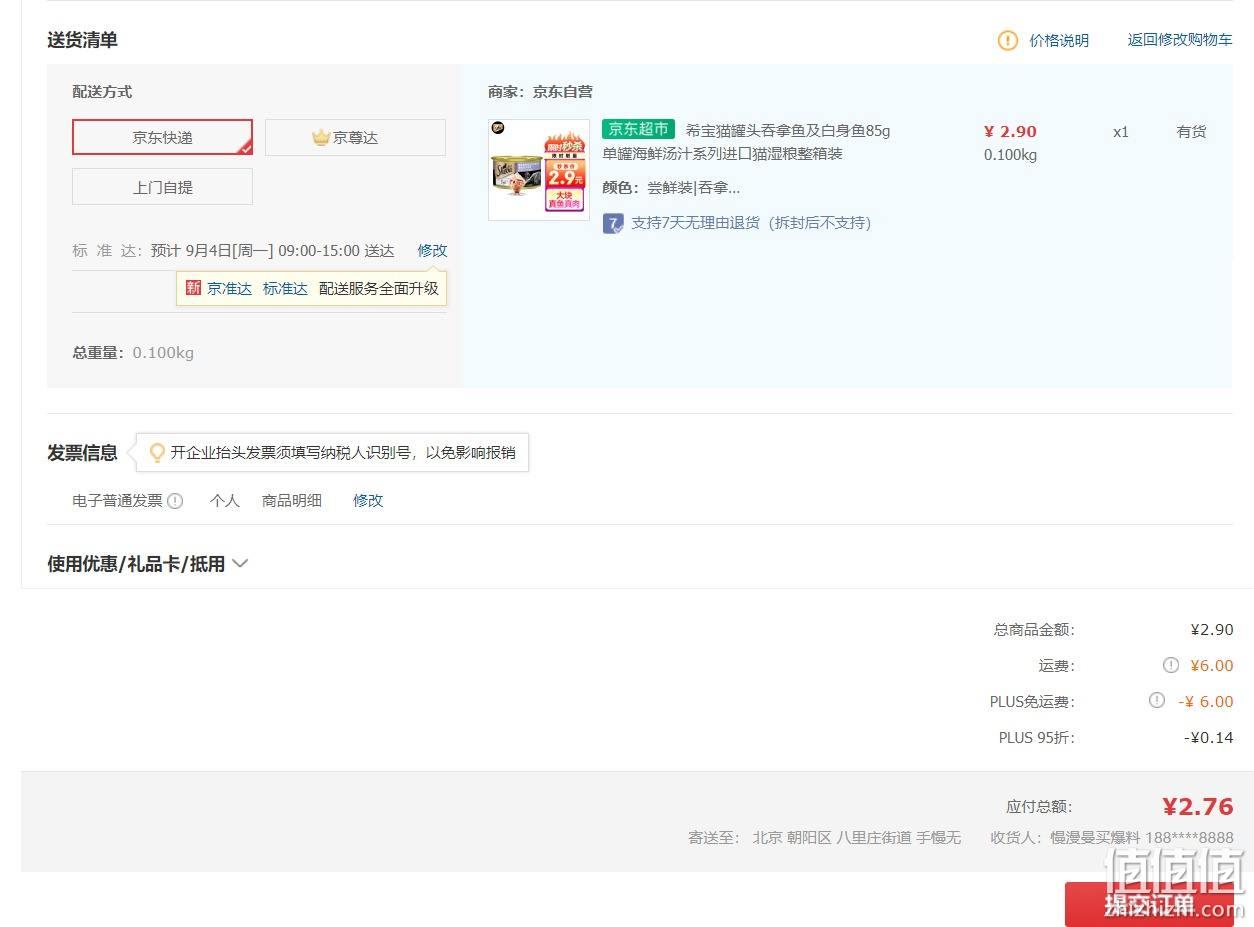
Task: Click PLUS 95折 discount value -¥0.14
Action: click(1208, 738)
